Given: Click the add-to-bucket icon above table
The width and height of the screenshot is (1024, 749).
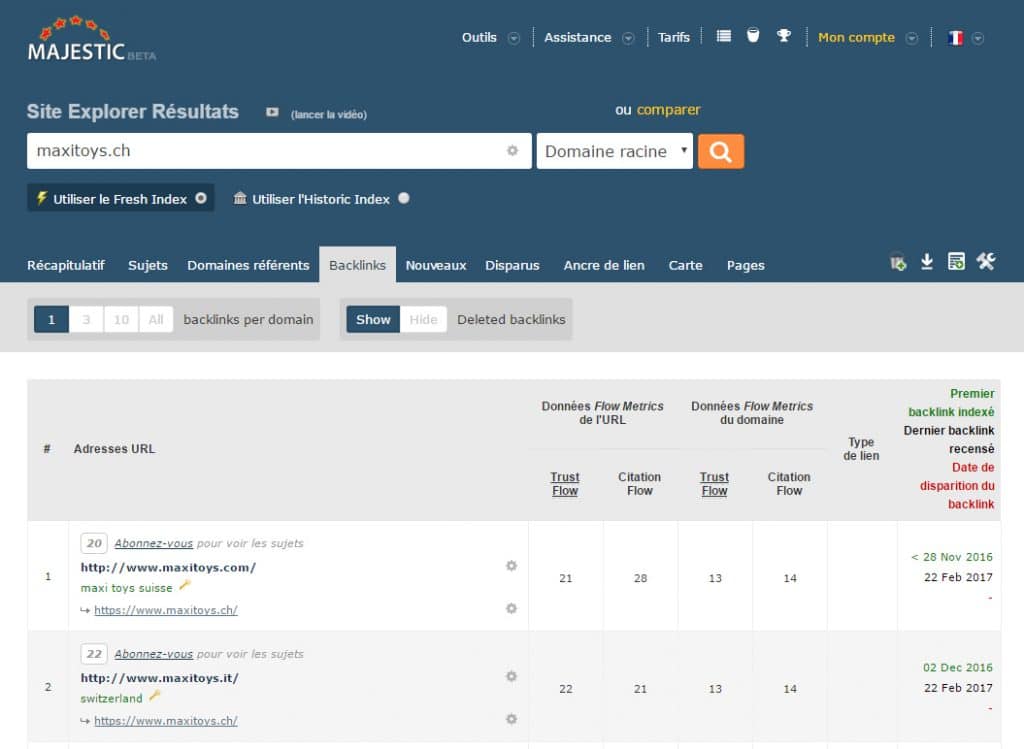Looking at the screenshot, I should pos(898,263).
